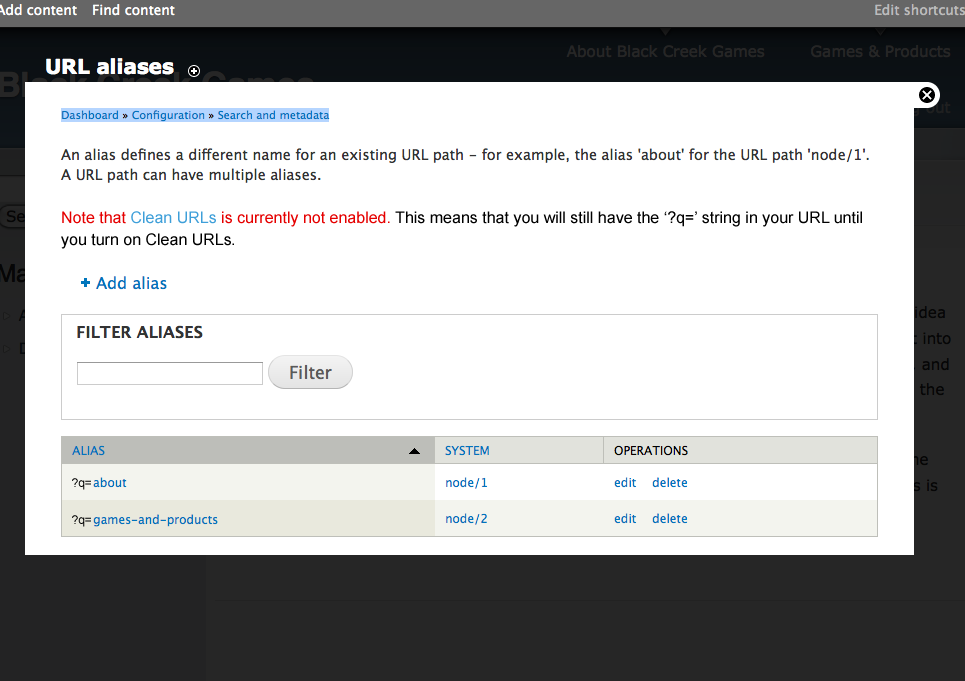Add URL aliases page to shortcuts via plus icon
Screen dimensions: 965x681
click(194, 71)
